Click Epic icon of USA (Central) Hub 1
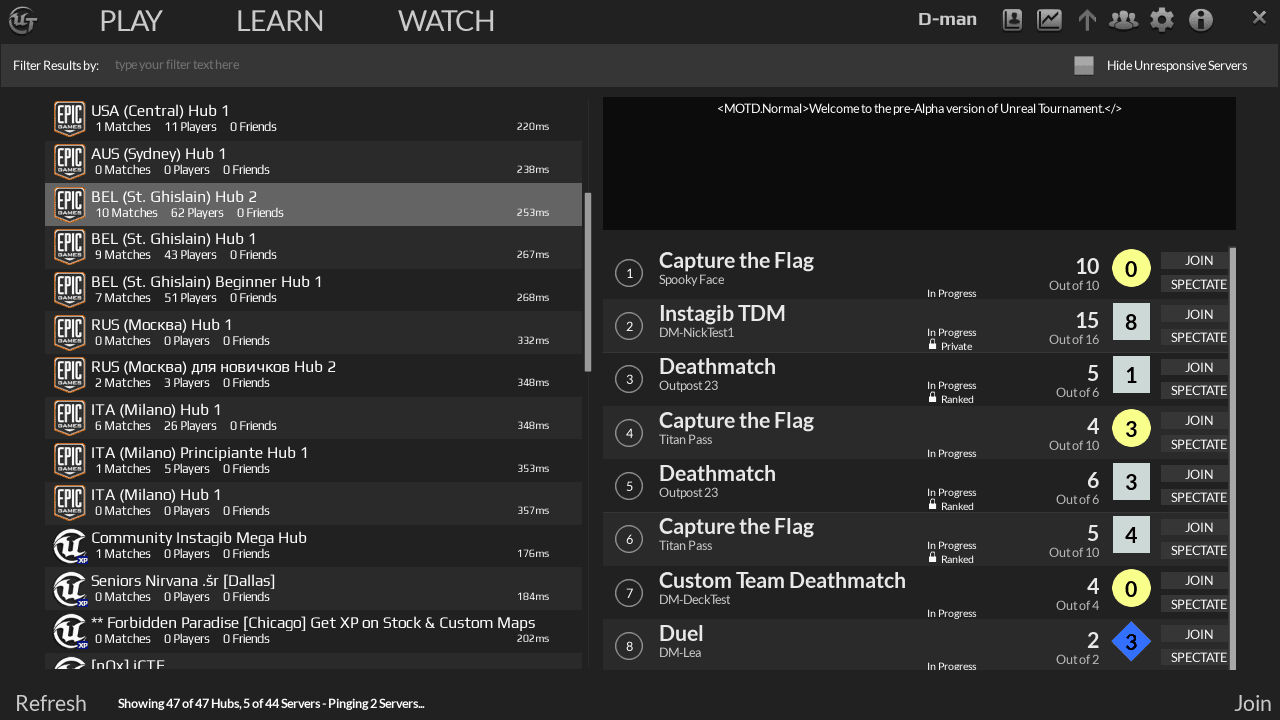The width and height of the screenshot is (1280, 720). [x=69, y=118]
